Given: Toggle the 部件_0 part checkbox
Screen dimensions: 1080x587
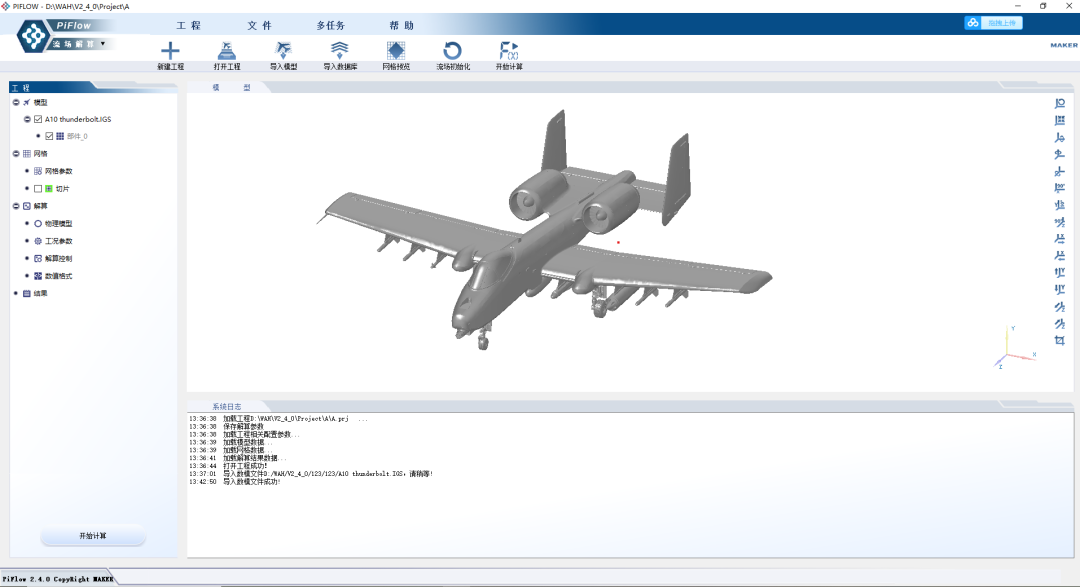Looking at the screenshot, I should tap(49, 136).
